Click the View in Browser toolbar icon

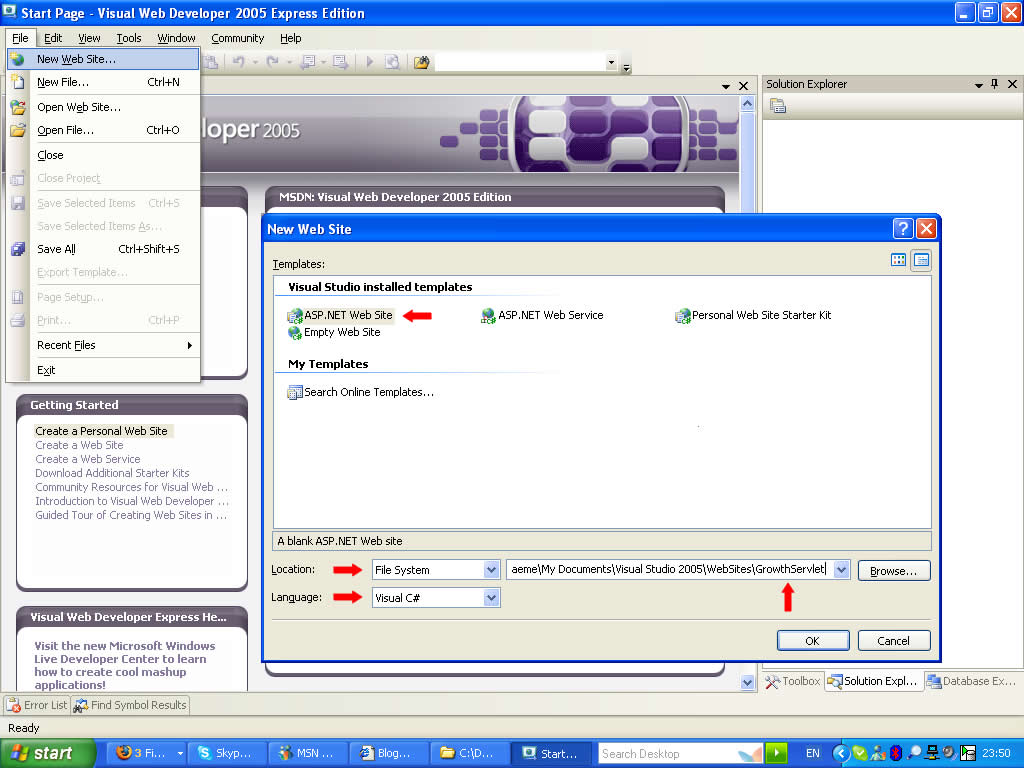(392, 62)
